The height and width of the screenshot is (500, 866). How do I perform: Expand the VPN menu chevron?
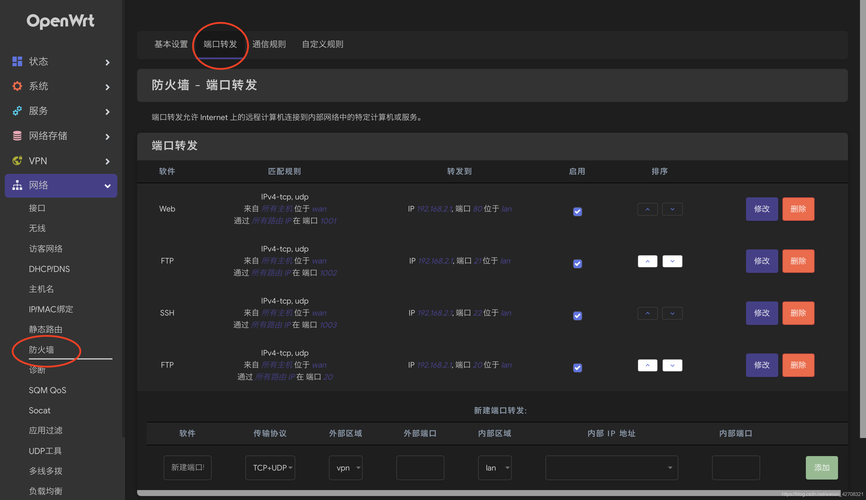(x=107, y=162)
